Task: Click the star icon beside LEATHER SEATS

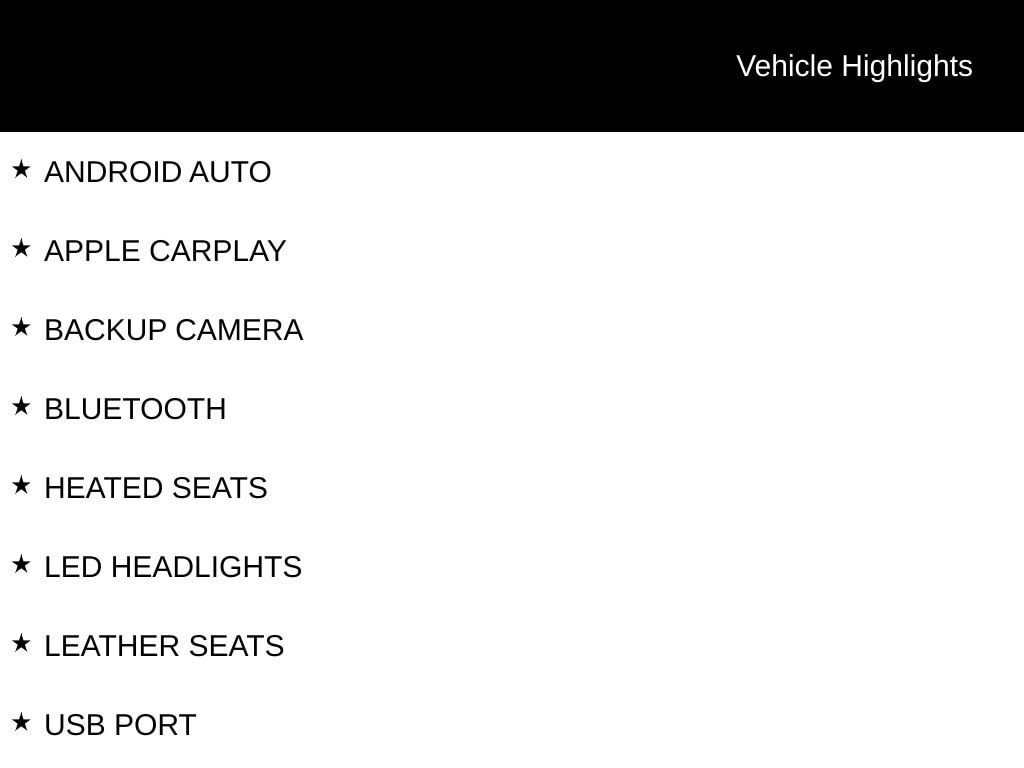Action: [21, 643]
